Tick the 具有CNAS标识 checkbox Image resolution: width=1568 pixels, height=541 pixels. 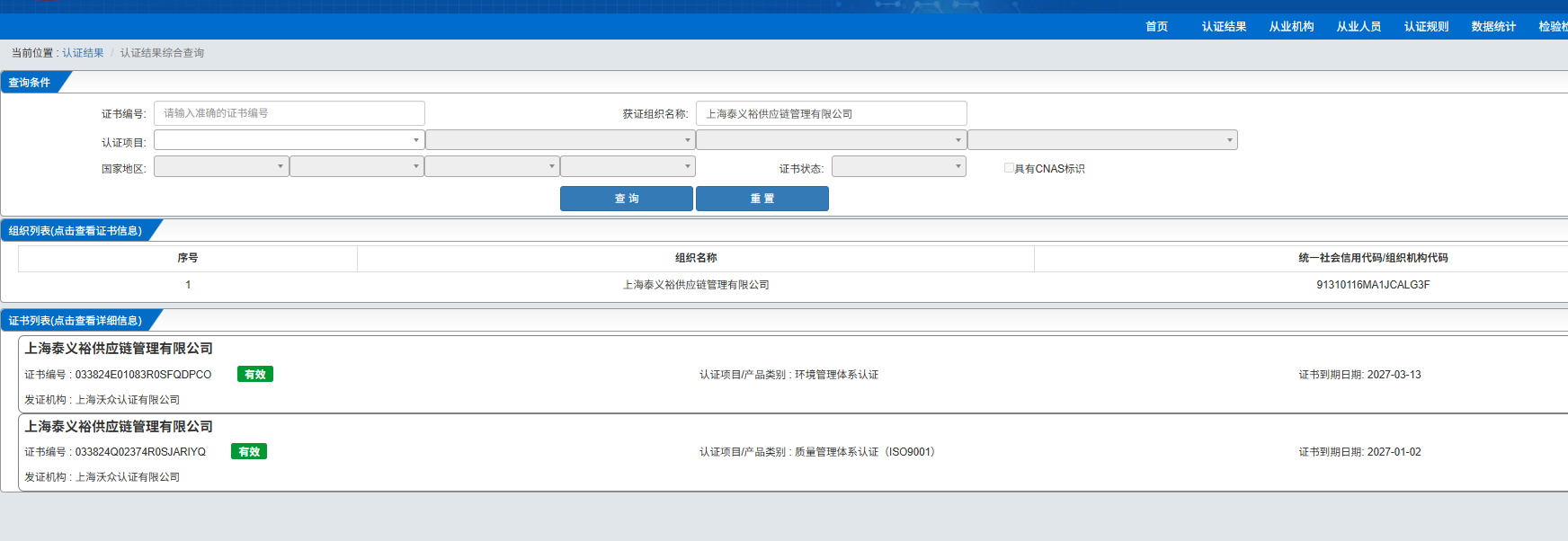(1009, 168)
